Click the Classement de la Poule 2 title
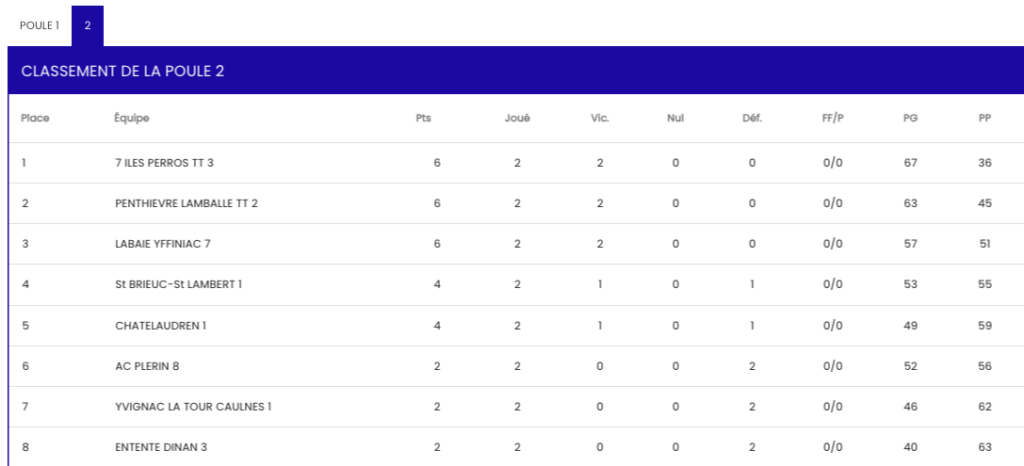 tap(128, 71)
